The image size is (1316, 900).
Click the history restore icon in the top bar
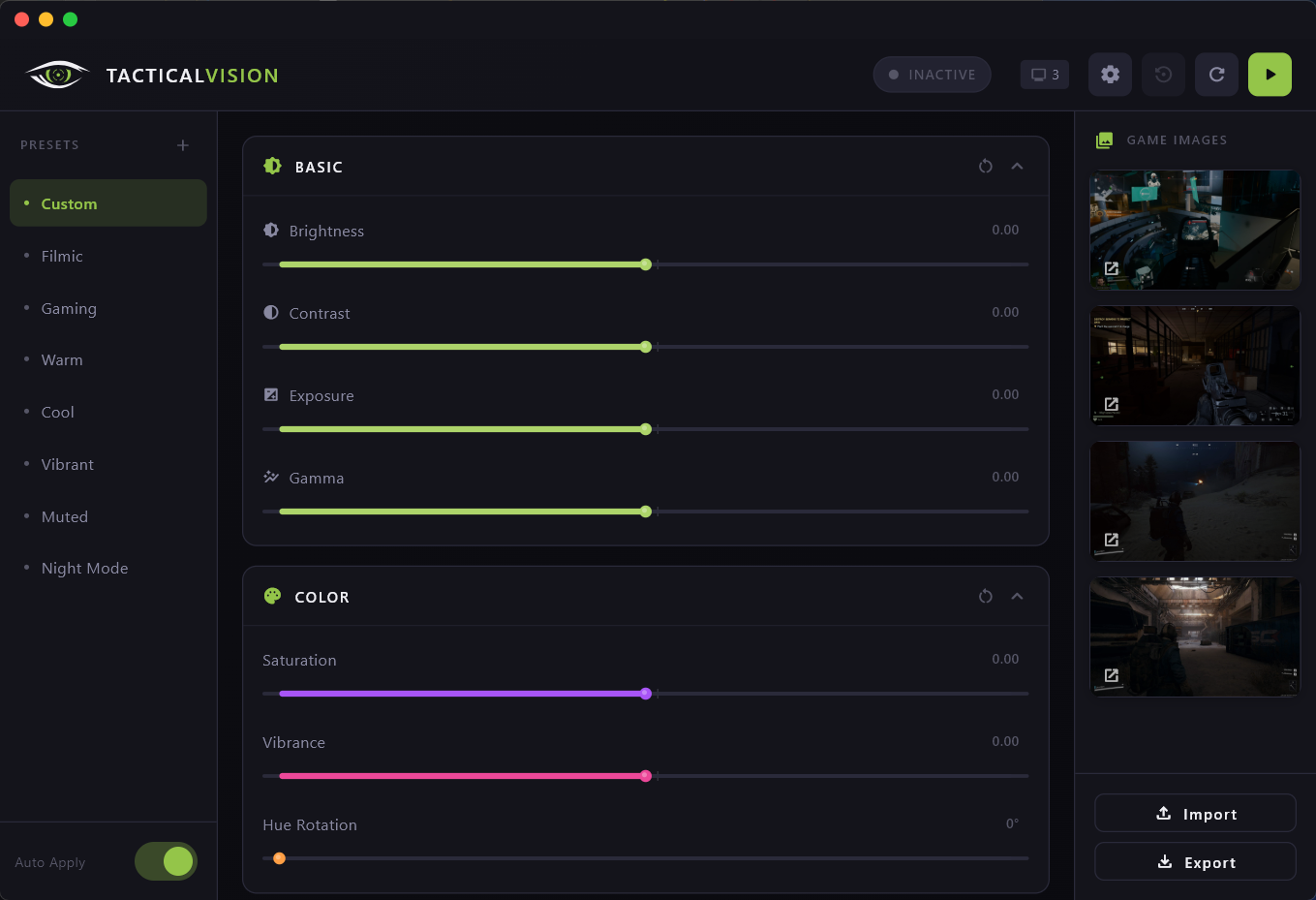click(1162, 75)
